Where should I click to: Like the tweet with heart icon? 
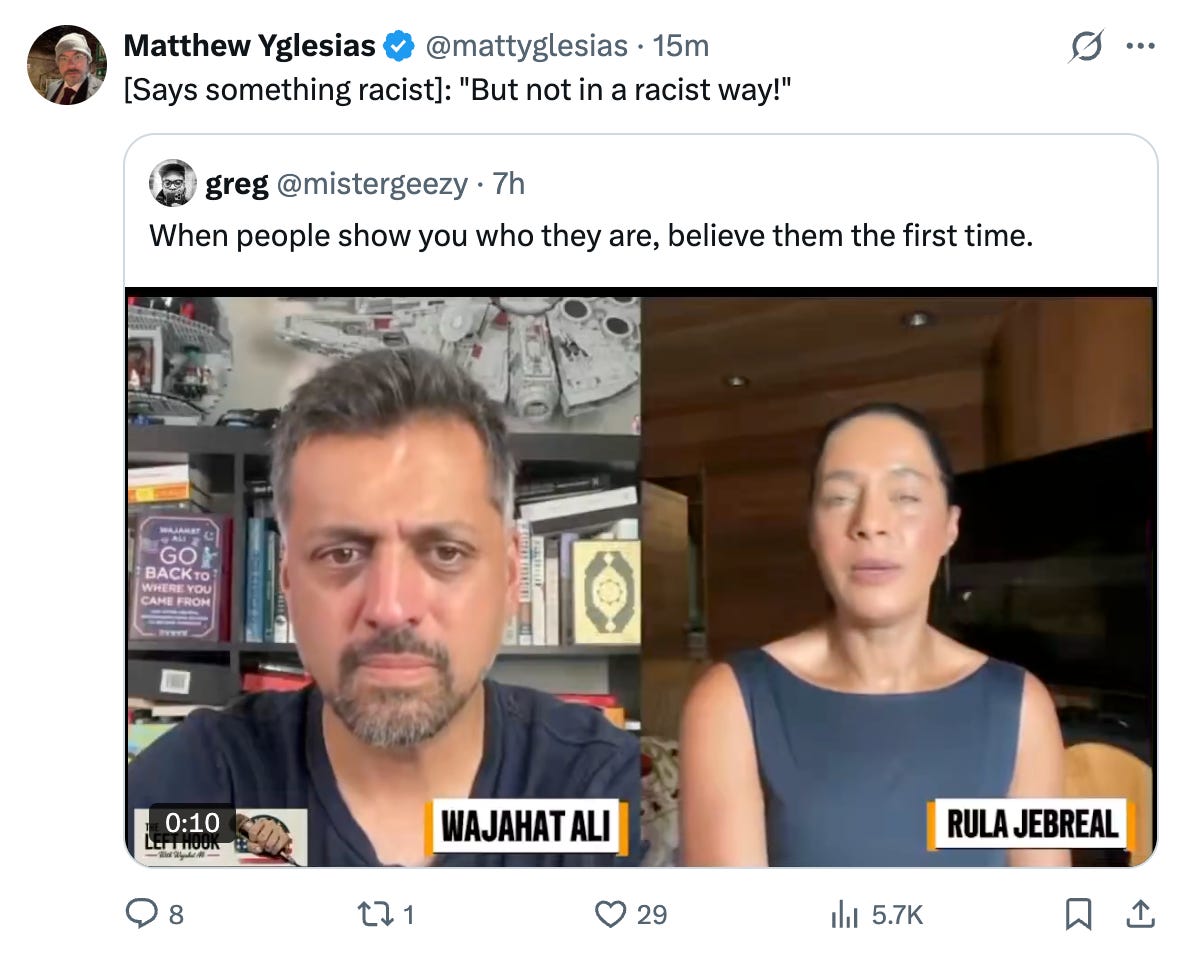click(610, 914)
